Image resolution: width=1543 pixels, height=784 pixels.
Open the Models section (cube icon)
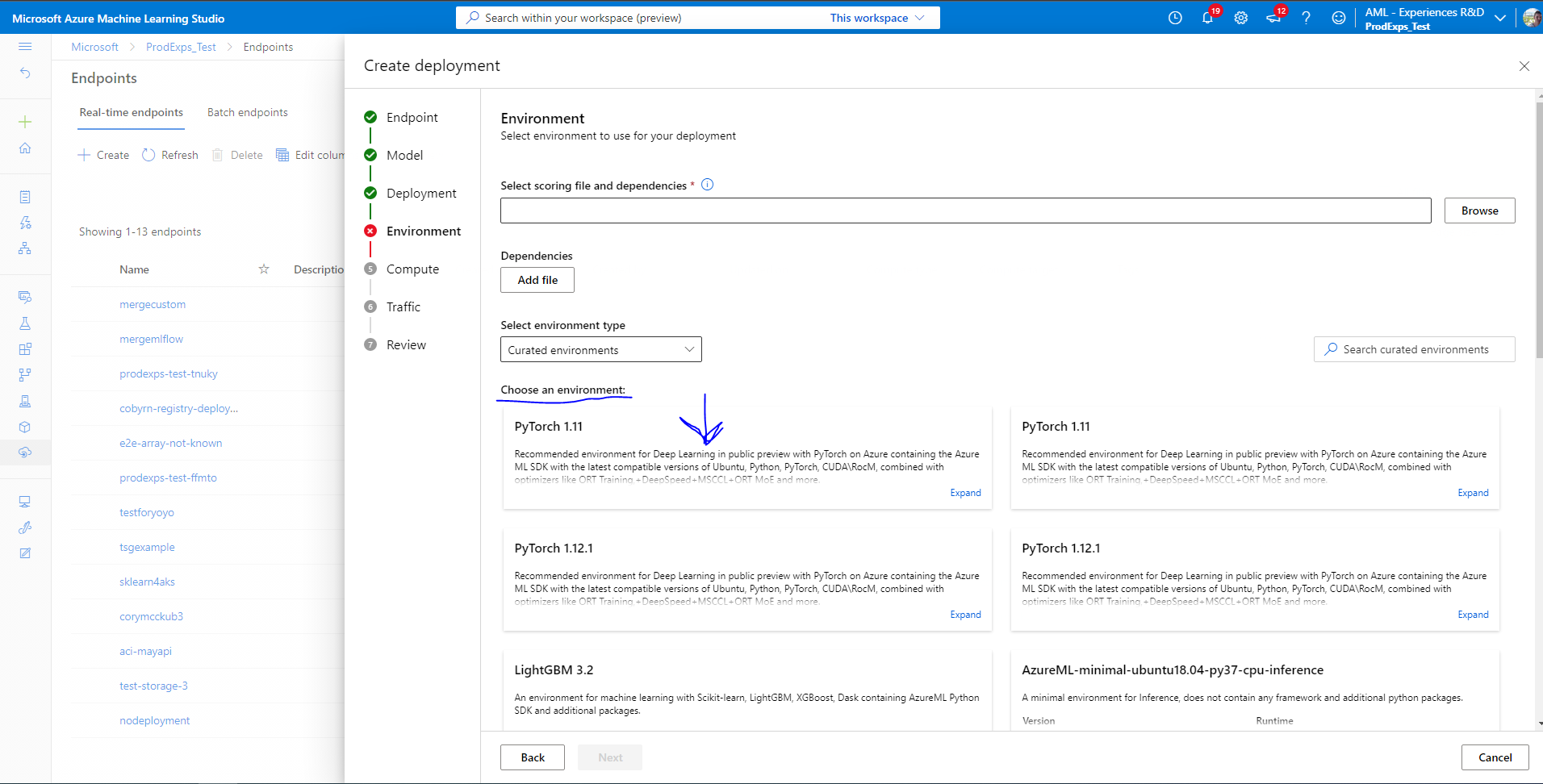25,427
